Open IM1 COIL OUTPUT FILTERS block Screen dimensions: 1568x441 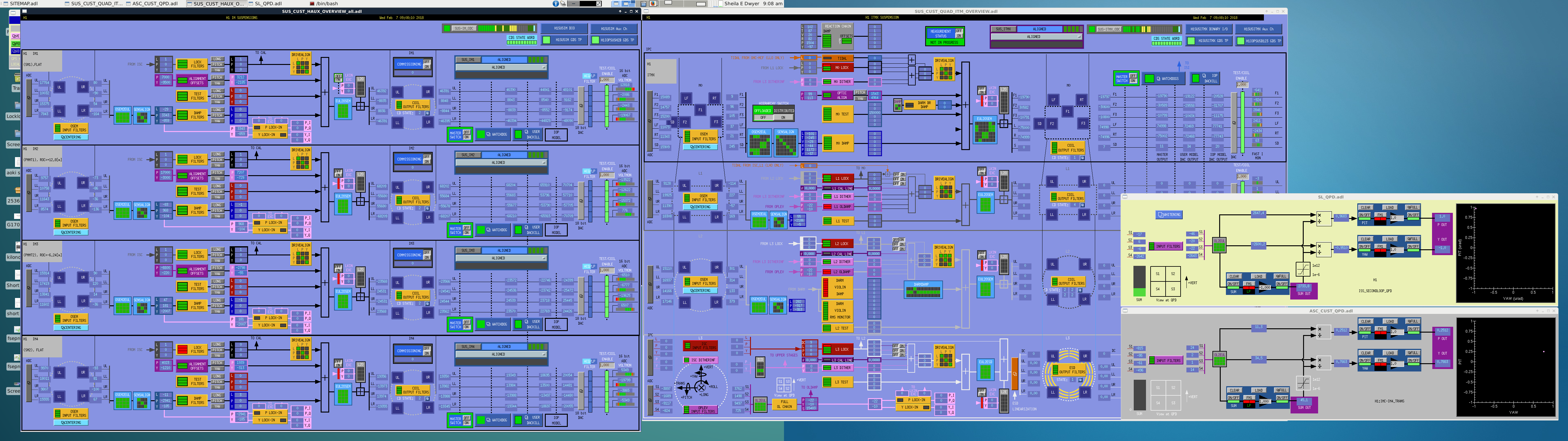(413, 105)
